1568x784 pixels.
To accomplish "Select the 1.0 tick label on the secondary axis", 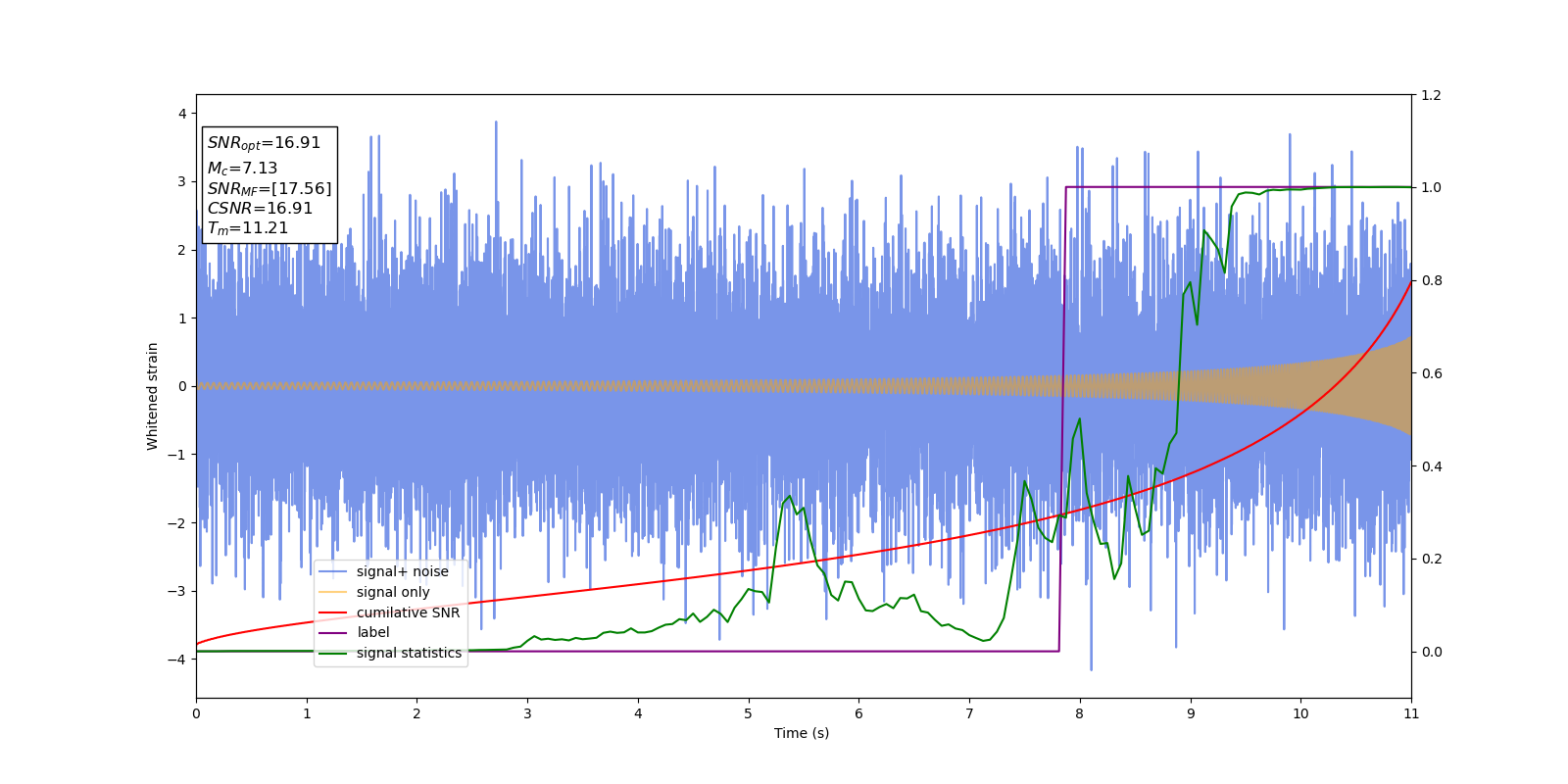I will pos(1431,187).
